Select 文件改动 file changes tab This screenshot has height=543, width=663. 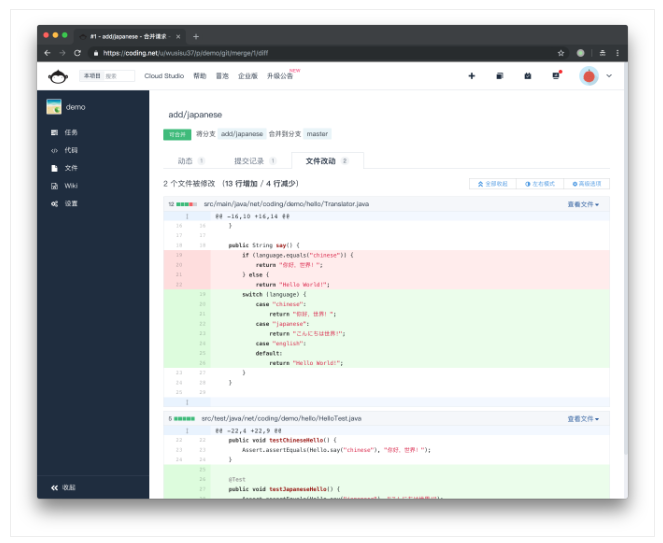coord(327,161)
